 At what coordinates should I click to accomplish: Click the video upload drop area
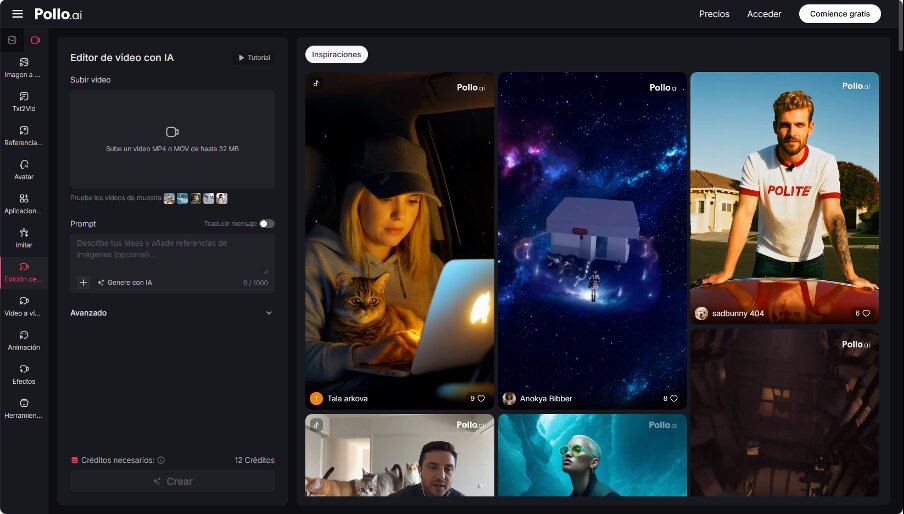(172, 139)
